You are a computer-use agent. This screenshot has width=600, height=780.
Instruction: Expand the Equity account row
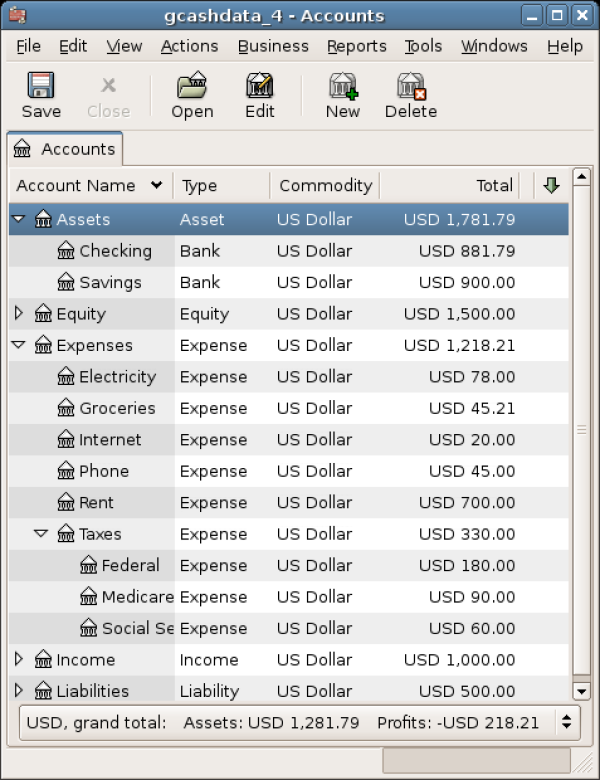[19, 314]
